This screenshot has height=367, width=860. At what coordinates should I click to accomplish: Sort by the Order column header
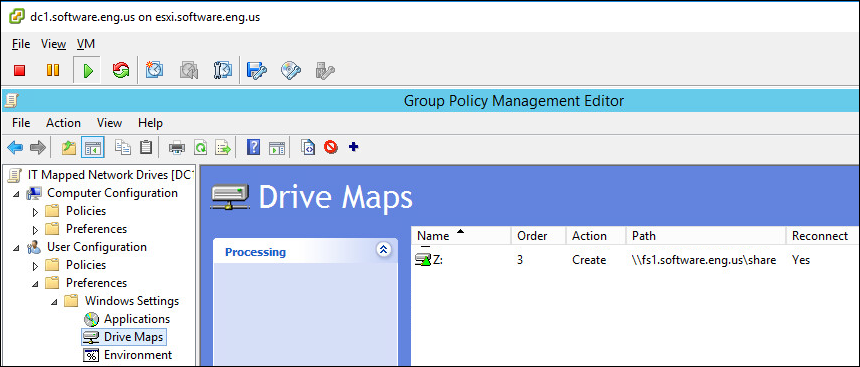click(539, 236)
